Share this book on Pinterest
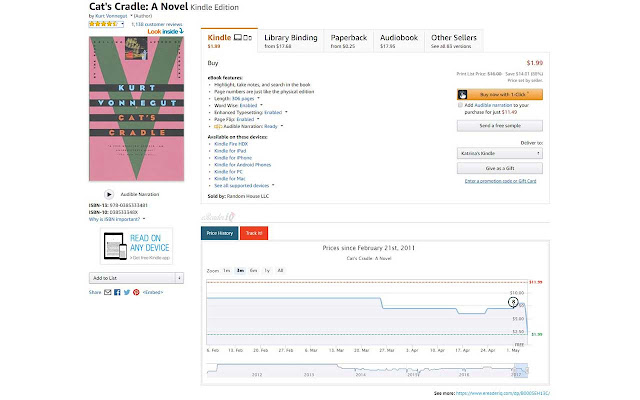Image resolution: width=640 pixels, height=400 pixels. [135, 292]
